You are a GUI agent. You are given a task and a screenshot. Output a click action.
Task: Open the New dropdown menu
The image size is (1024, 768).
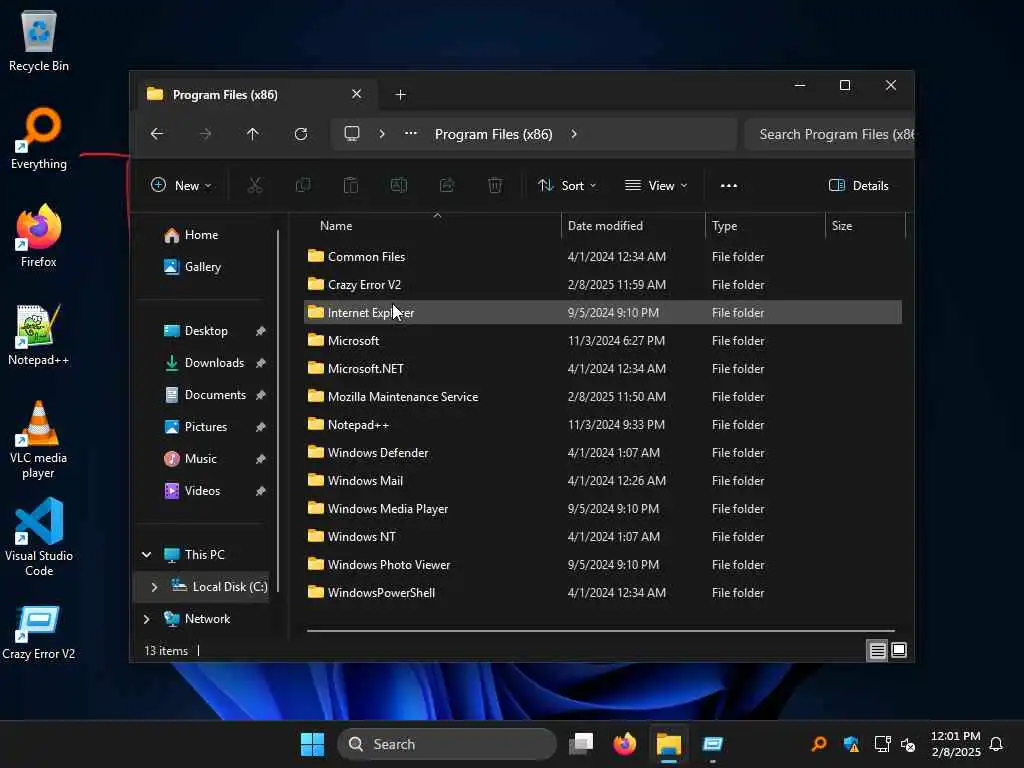point(181,185)
